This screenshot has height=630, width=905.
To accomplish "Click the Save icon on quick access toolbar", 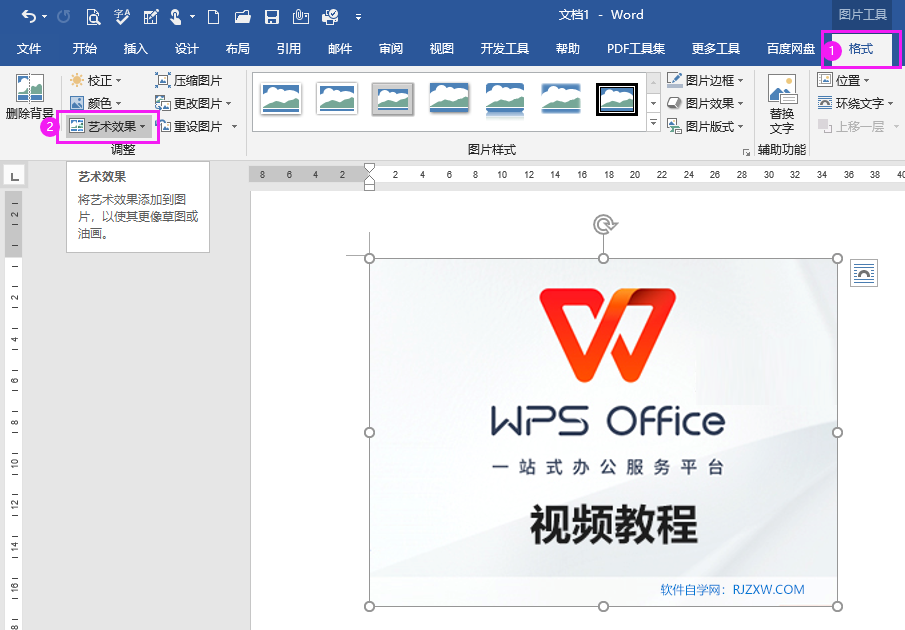I will (x=271, y=16).
